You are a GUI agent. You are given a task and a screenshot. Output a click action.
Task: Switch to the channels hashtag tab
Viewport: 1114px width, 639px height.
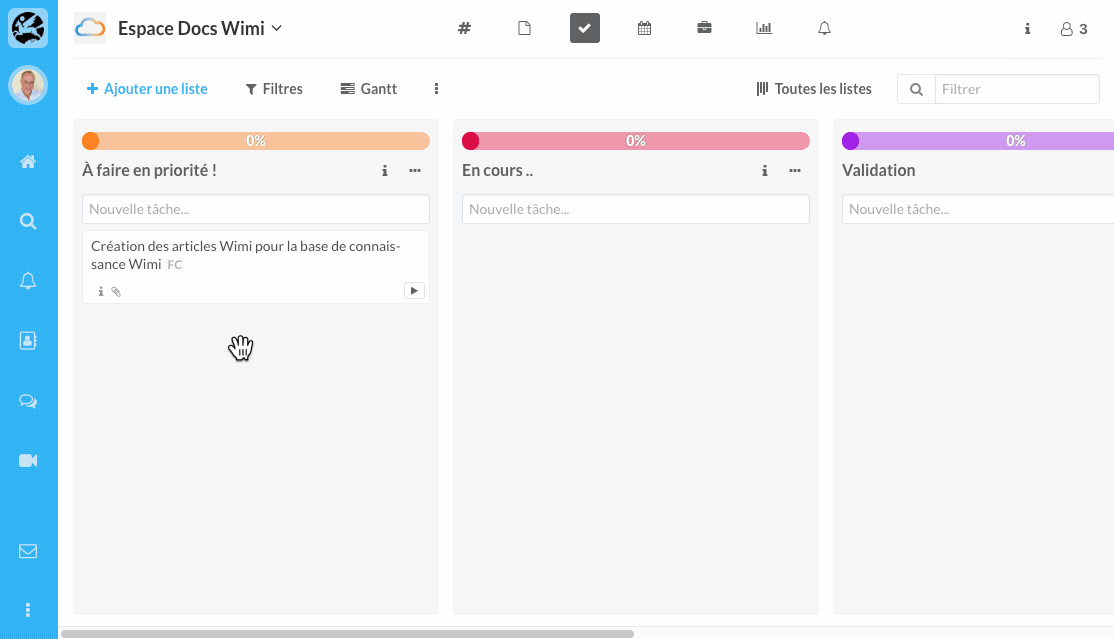[x=464, y=28]
